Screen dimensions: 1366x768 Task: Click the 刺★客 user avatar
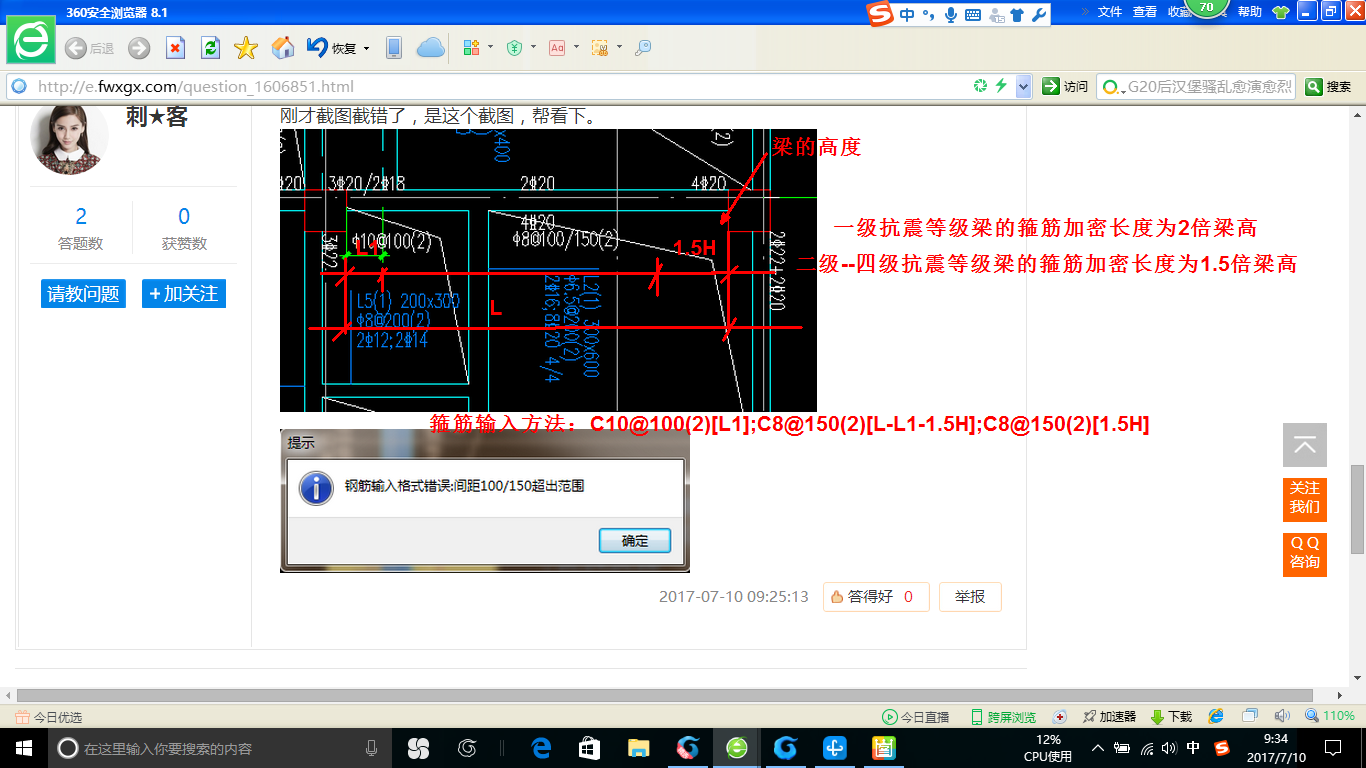click(68, 139)
